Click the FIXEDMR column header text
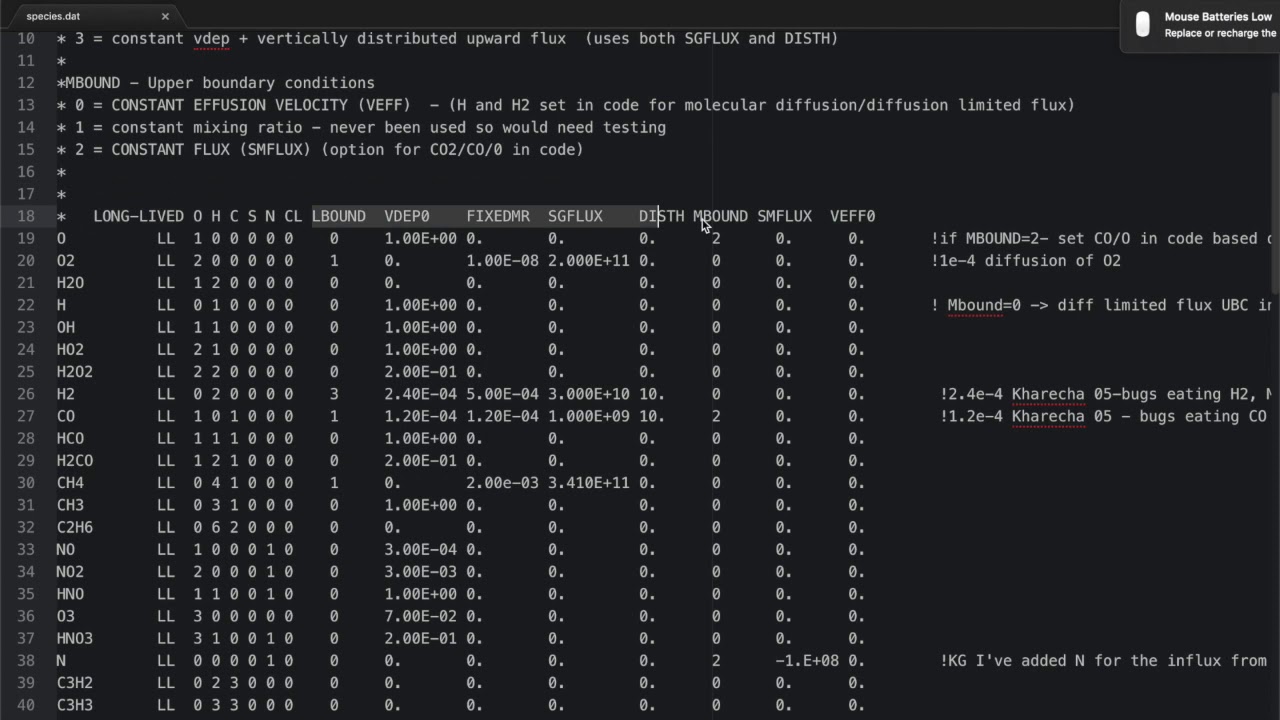Image resolution: width=1280 pixels, height=720 pixels. [498, 216]
